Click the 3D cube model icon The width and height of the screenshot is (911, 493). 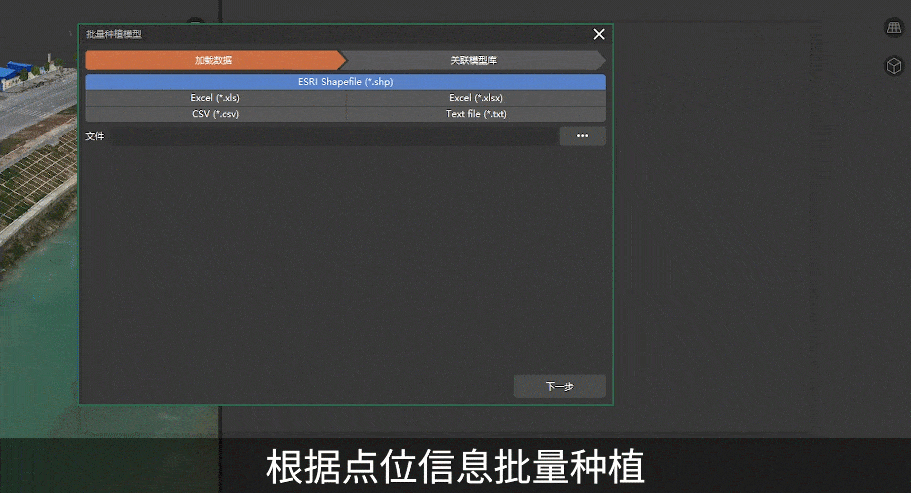point(893,66)
